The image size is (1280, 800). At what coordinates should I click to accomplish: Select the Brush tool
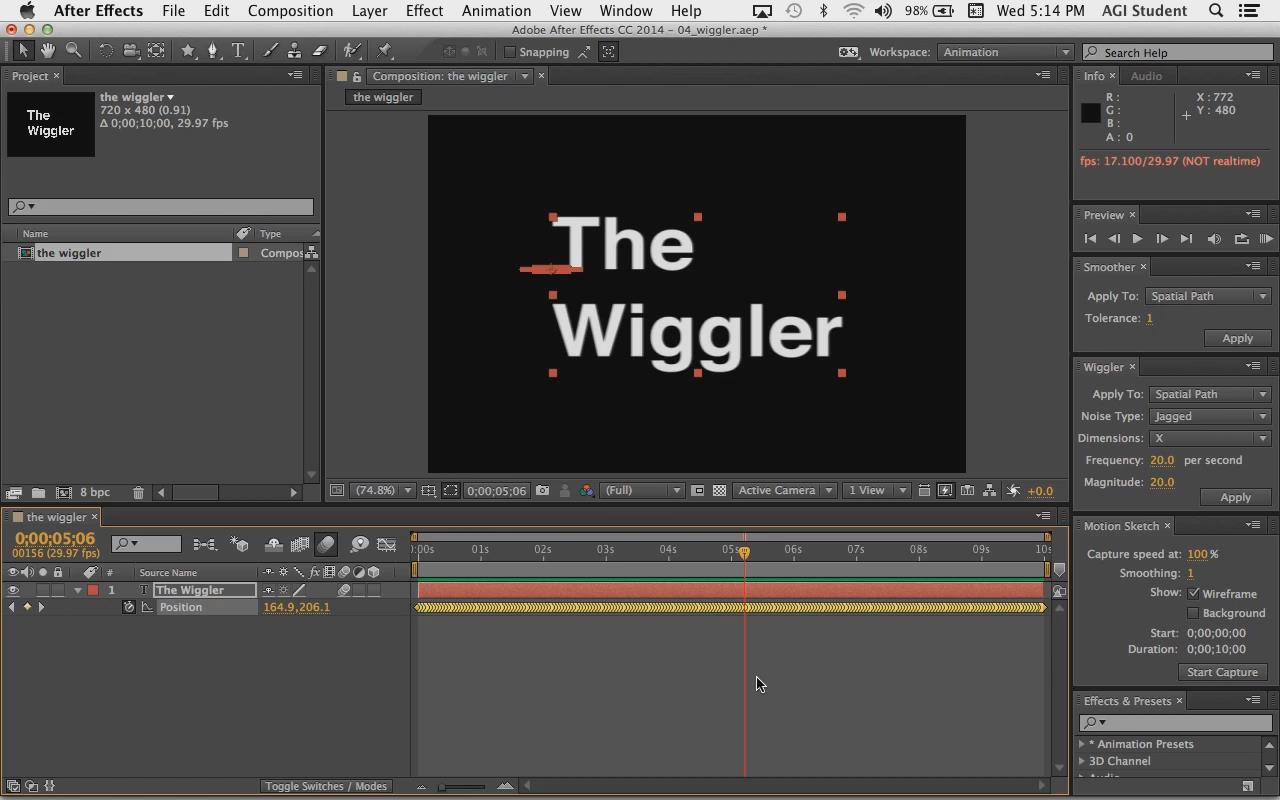tap(270, 51)
